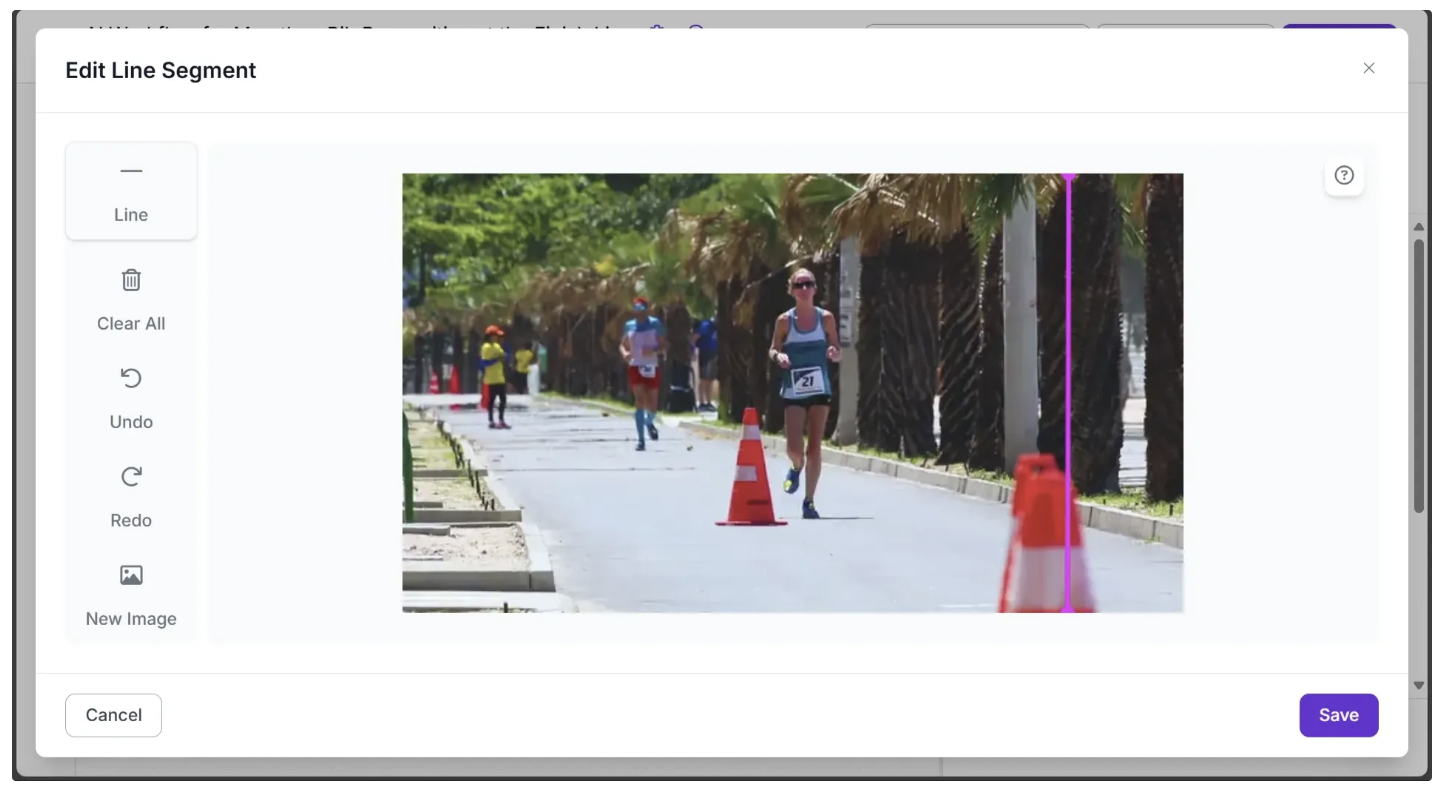The image size is (1442, 790).
Task: Click the scrollbar up arrow
Action: tap(1418, 227)
